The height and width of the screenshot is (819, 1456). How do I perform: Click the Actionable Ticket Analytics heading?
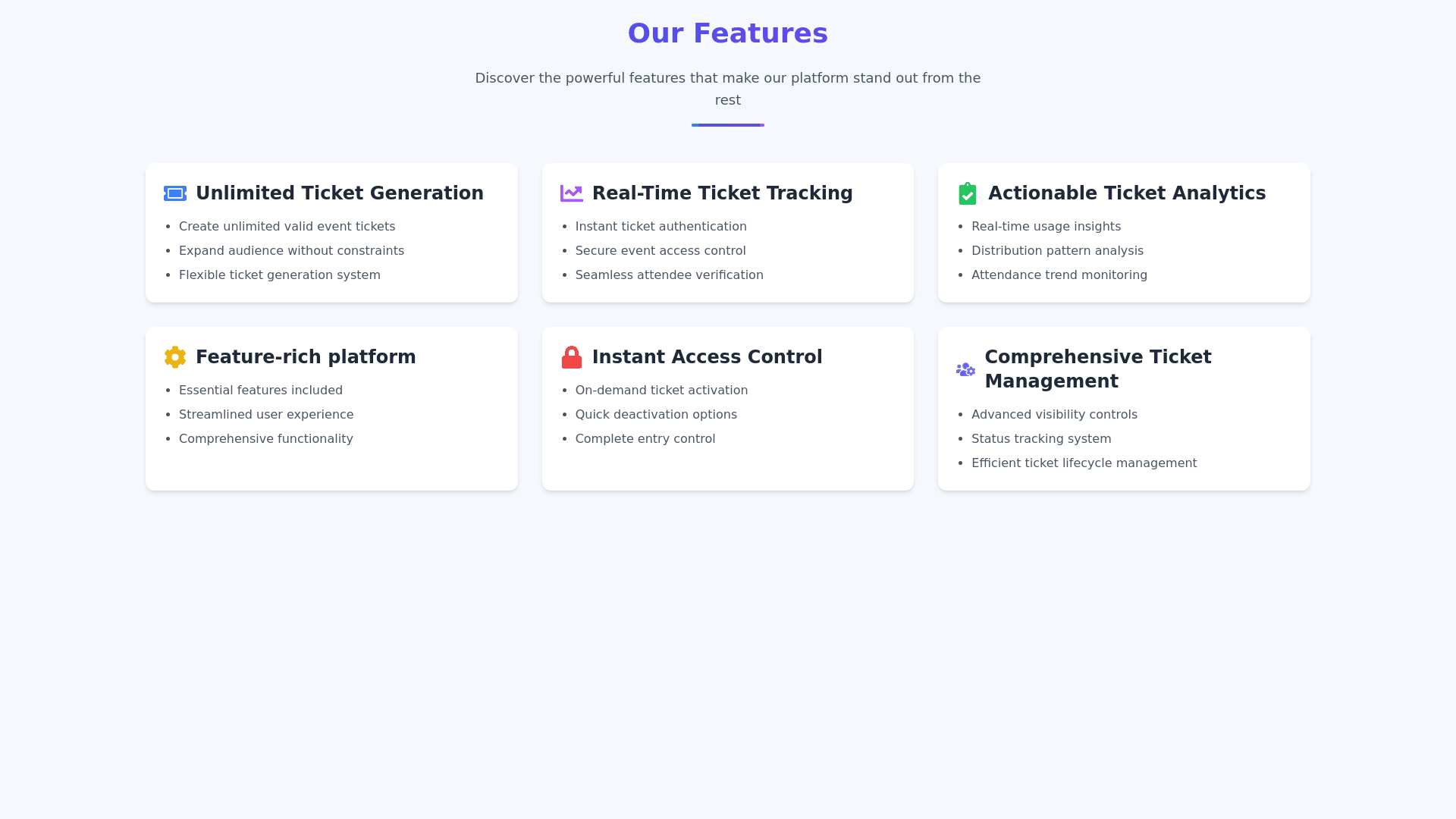(x=1126, y=193)
